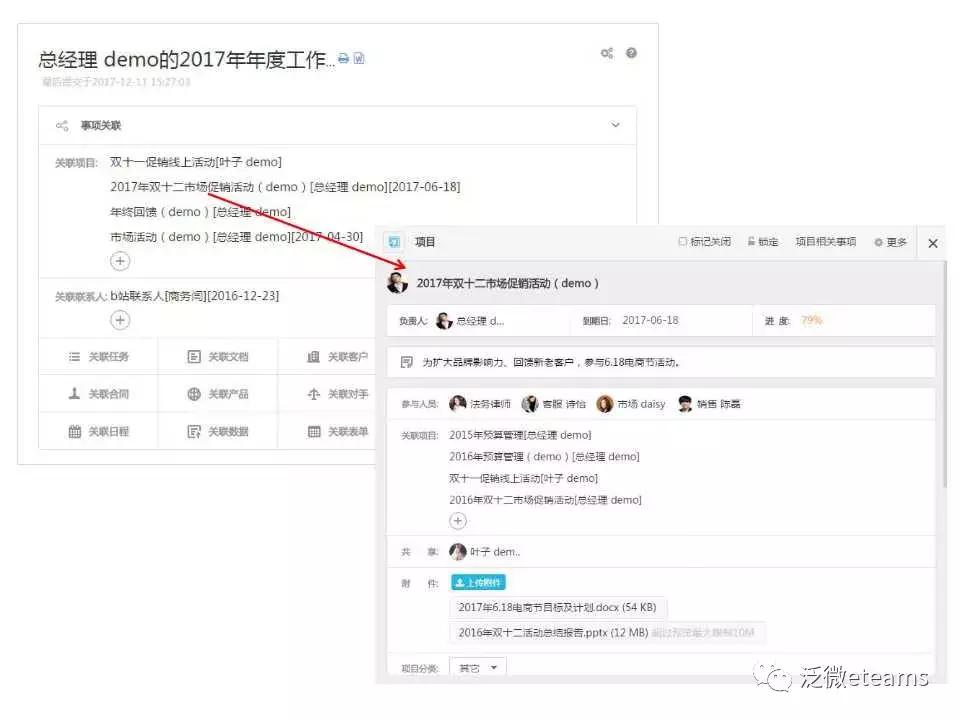Click the 关联数据 icon
960x720 pixels.
click(x=192, y=431)
